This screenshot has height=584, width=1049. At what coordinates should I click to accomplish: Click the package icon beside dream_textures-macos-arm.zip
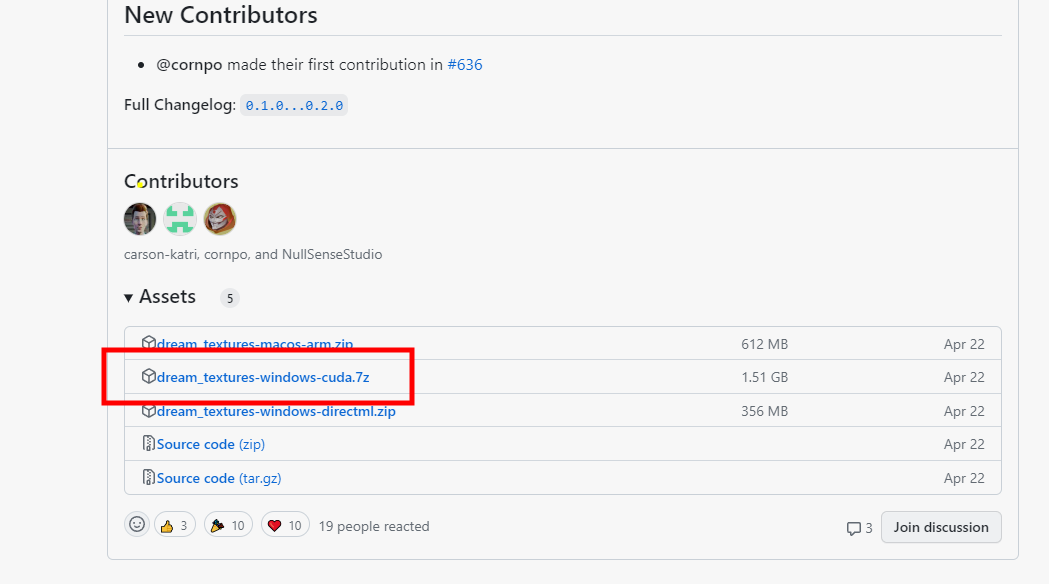[x=149, y=343]
